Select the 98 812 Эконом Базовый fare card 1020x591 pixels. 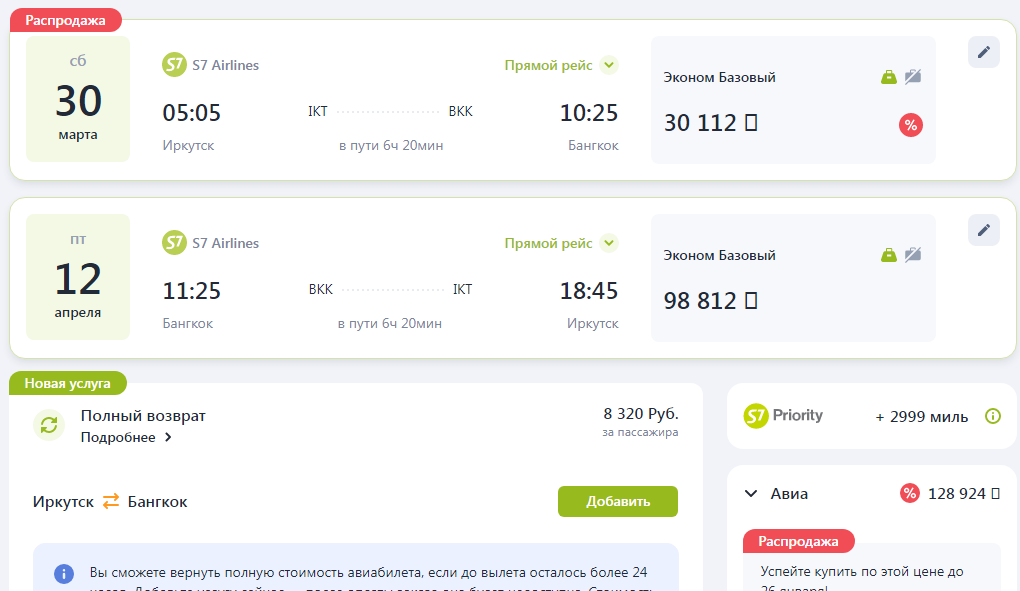click(792, 278)
